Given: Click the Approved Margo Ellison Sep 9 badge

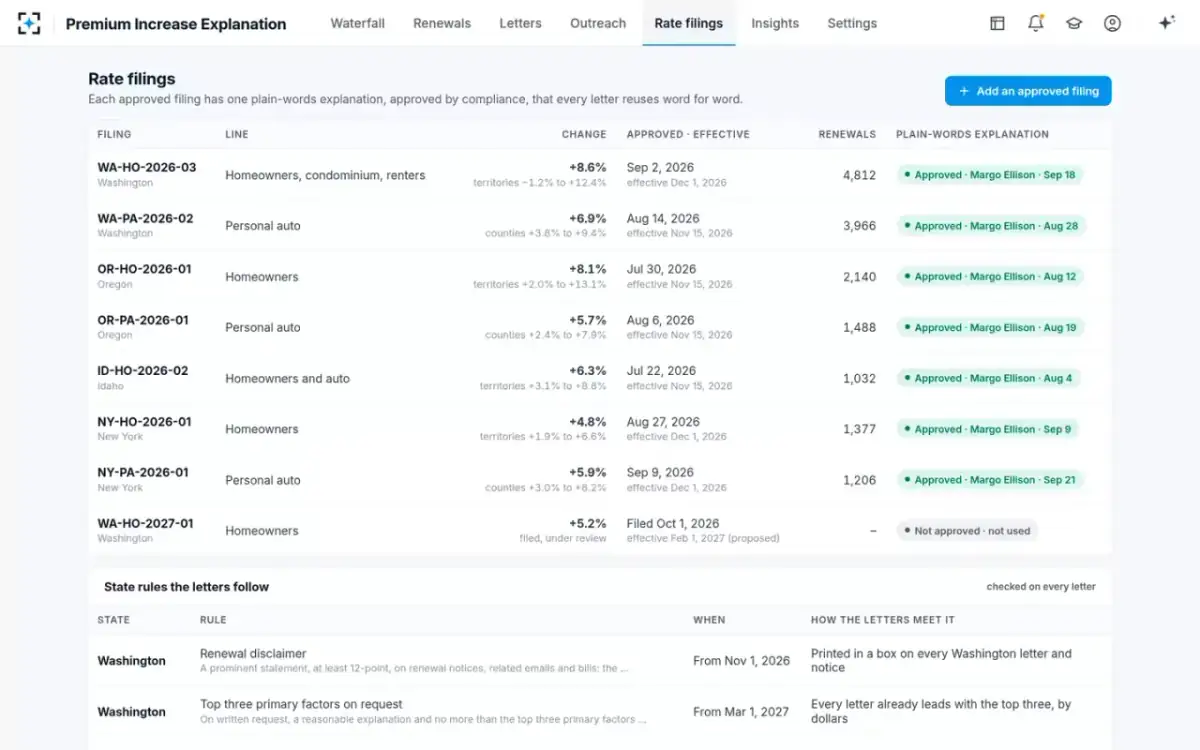Looking at the screenshot, I should [x=988, y=429].
